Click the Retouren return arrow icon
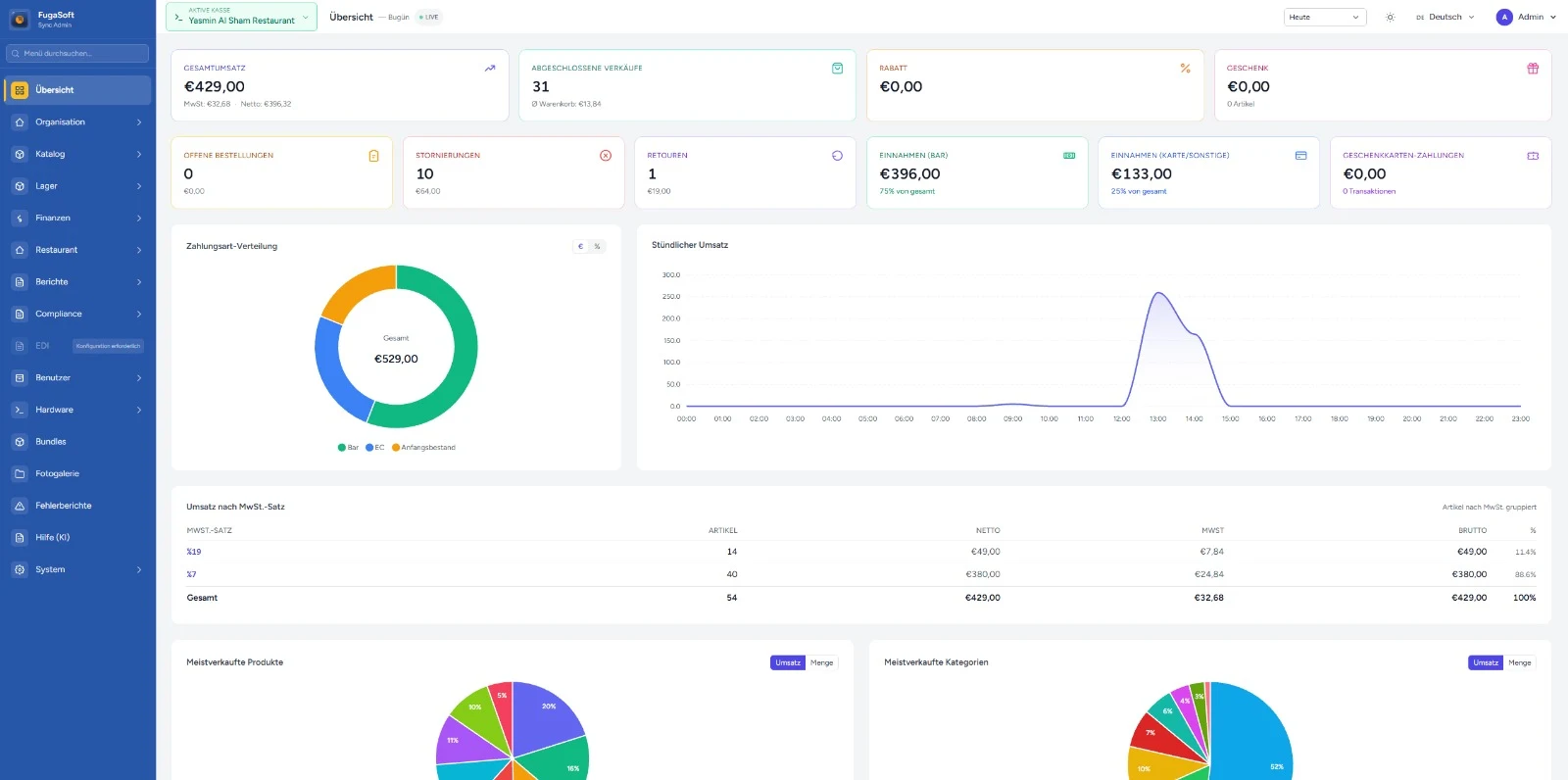1568x780 pixels. pyautogui.click(x=837, y=156)
